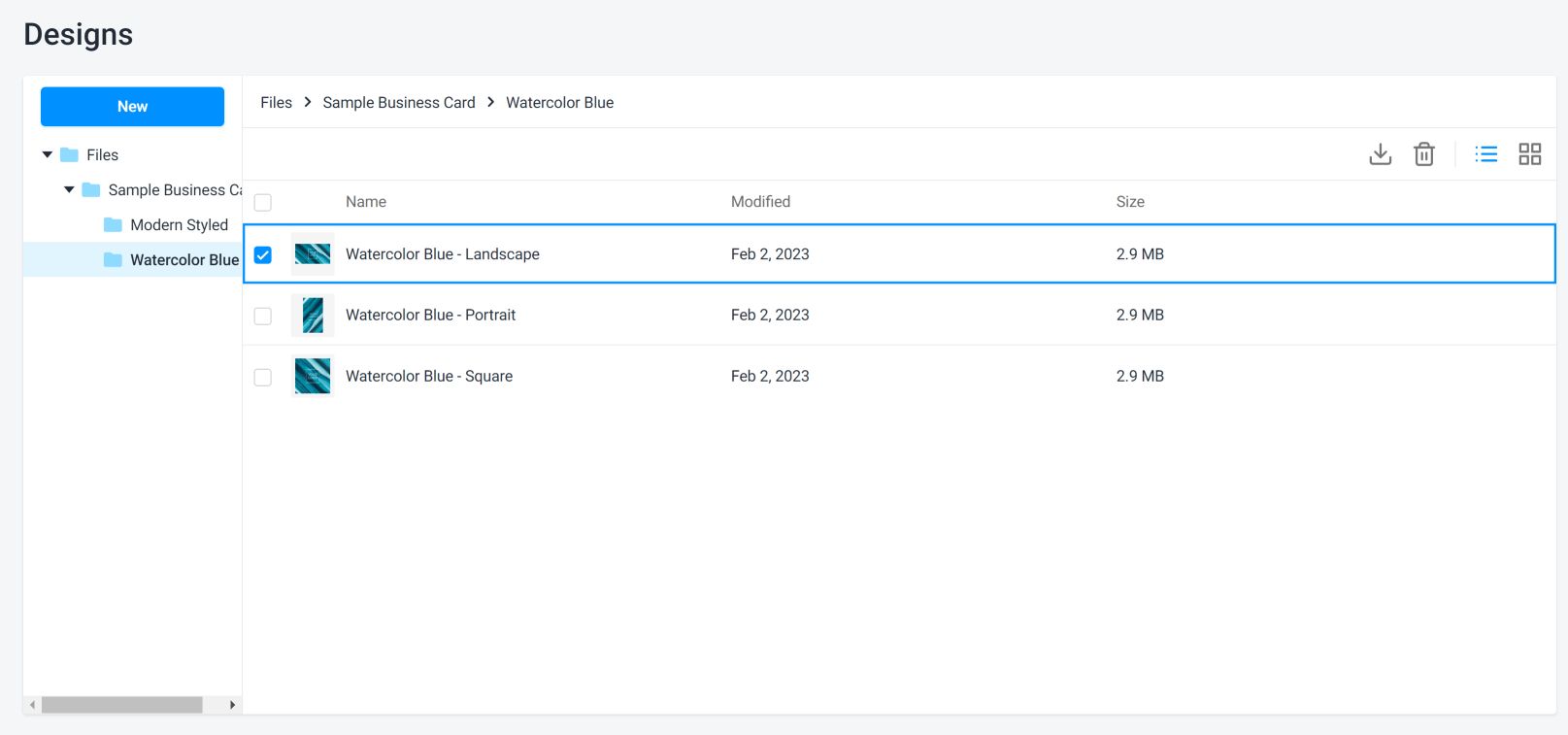This screenshot has width=1568, height=735.
Task: Click the Watercolor Blue - Landscape file name
Action: 443,254
